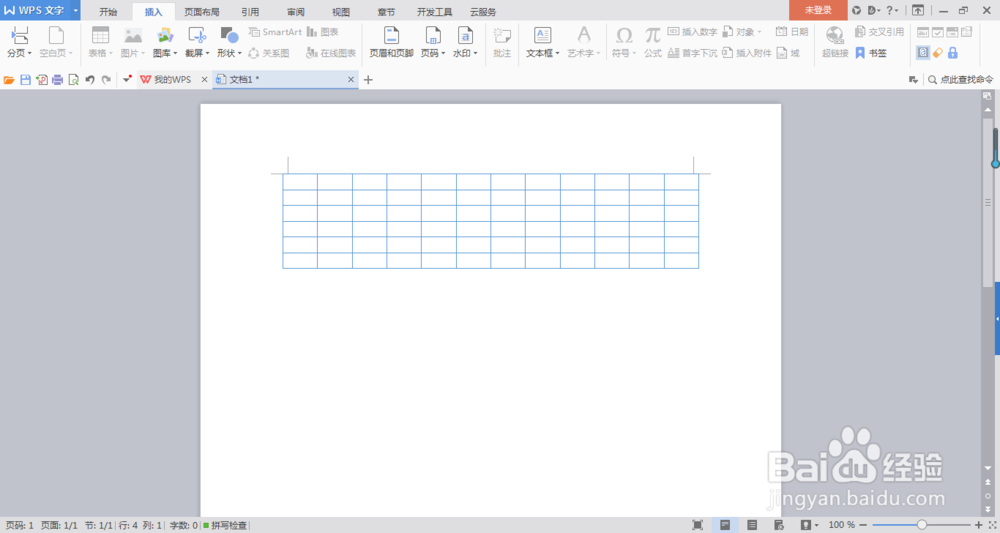This screenshot has width=1000, height=533.
Task: Switch to outline view icon in status bar
Action: (752, 525)
